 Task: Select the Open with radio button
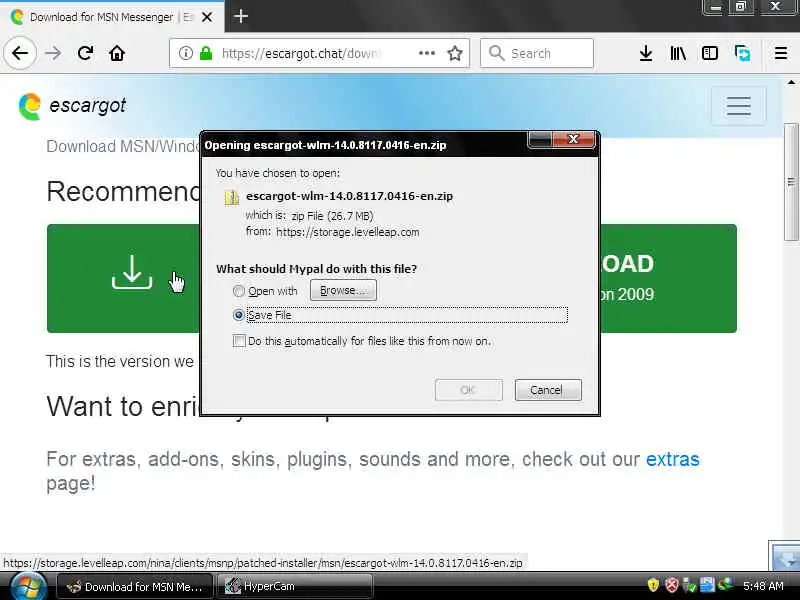pyautogui.click(x=238, y=291)
